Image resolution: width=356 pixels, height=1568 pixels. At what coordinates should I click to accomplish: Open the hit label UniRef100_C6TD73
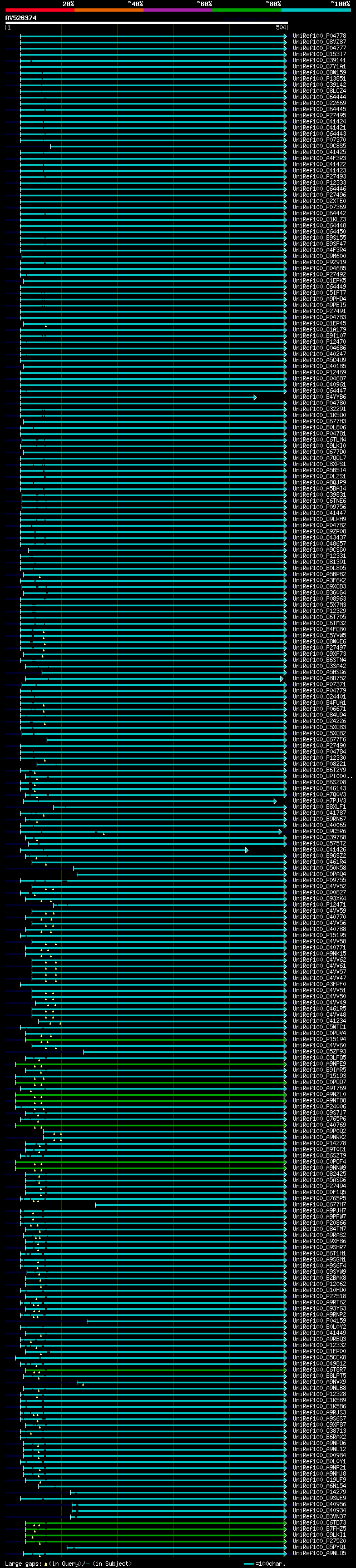pos(319,1523)
